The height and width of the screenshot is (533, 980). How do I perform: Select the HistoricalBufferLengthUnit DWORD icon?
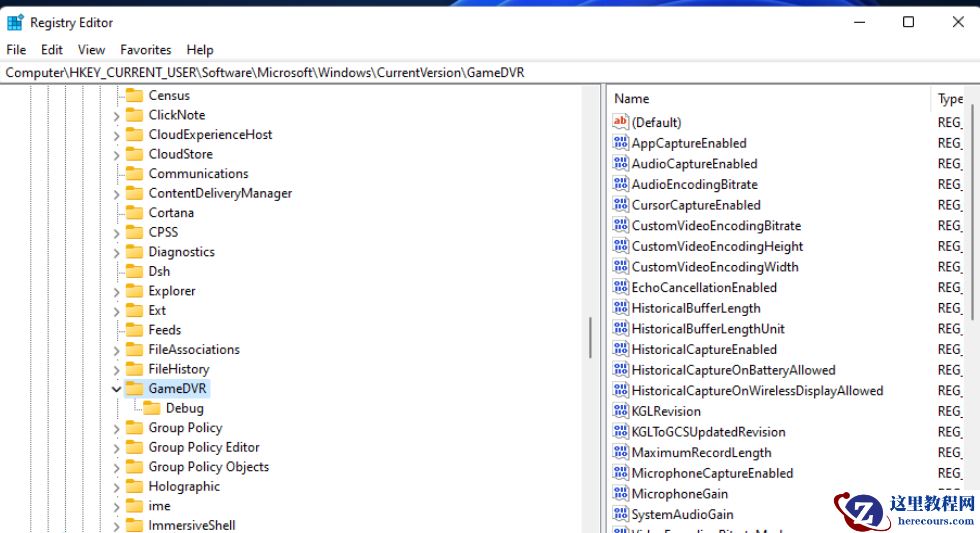[620, 328]
